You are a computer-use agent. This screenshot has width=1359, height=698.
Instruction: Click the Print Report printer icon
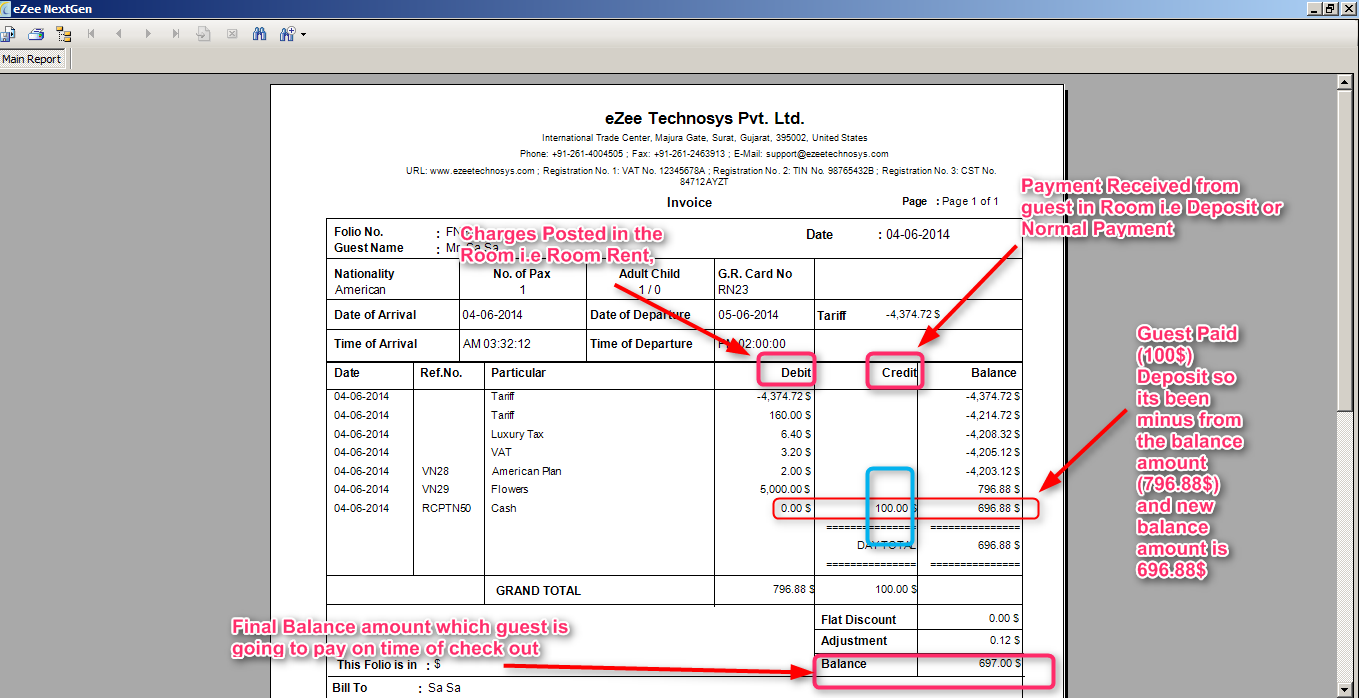coord(36,34)
